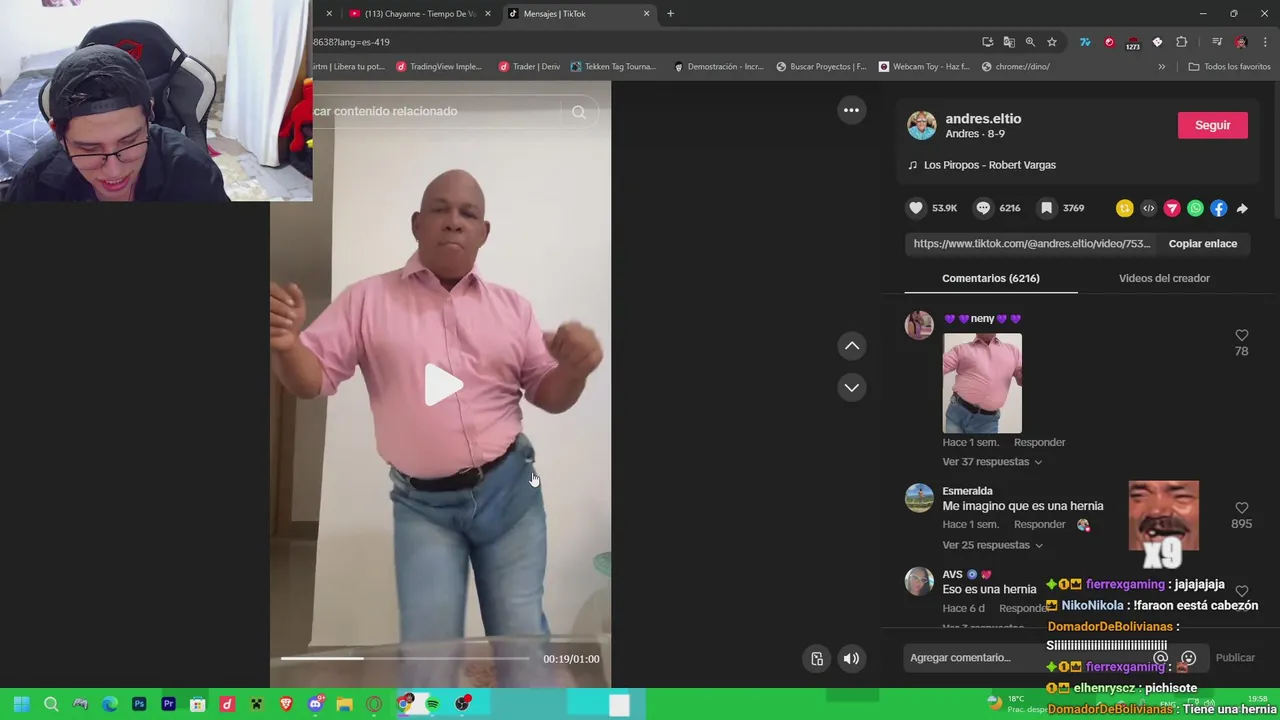Like the video with the heart icon

(x=916, y=208)
